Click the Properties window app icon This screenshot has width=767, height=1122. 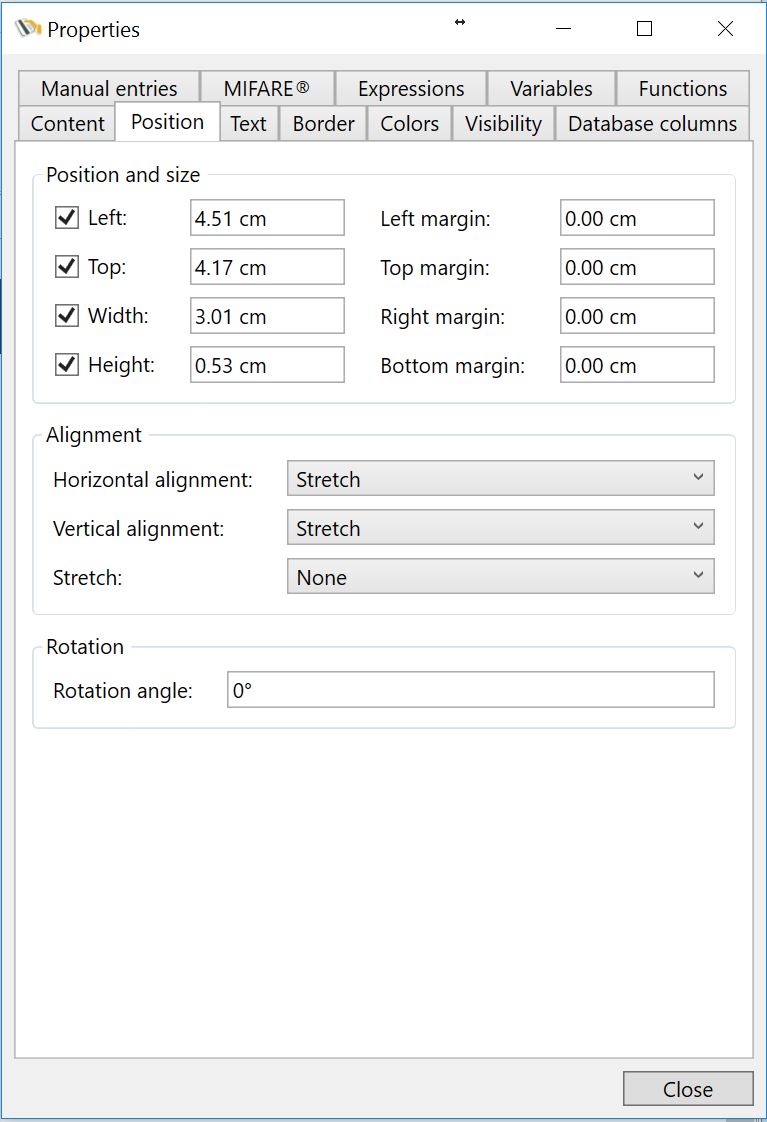28,29
